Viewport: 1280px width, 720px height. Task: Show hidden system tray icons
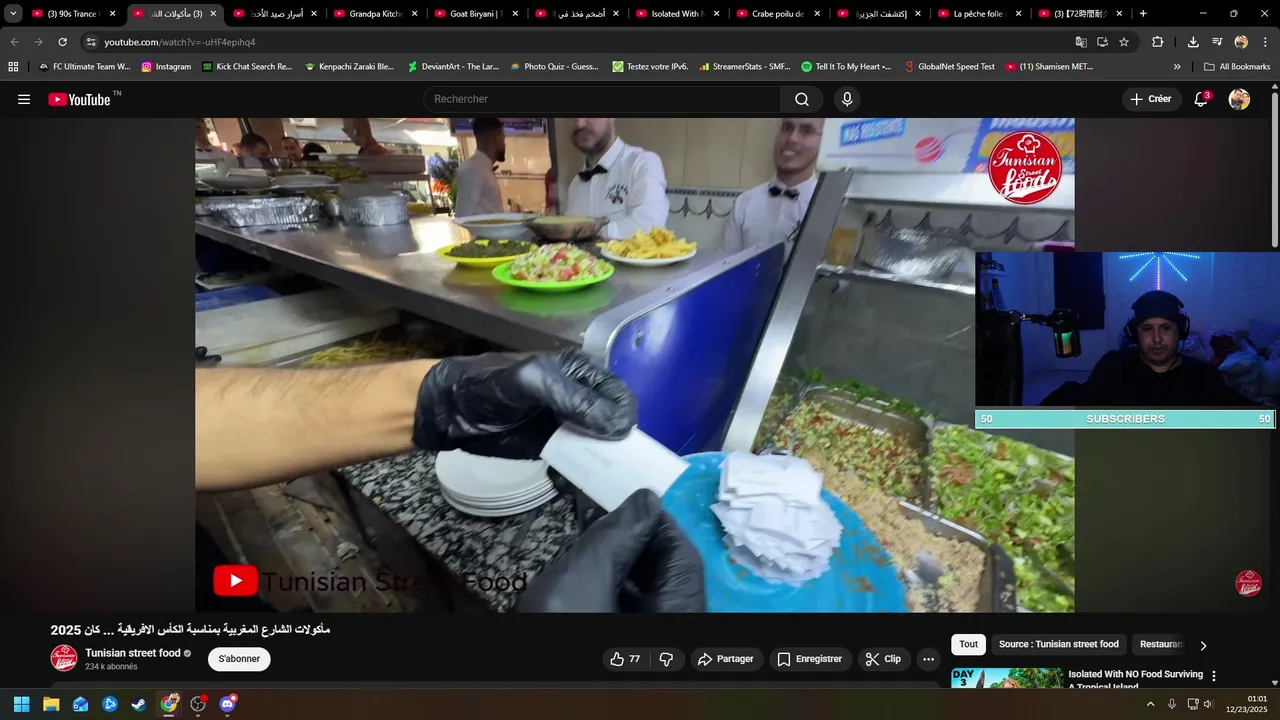[x=1150, y=704]
